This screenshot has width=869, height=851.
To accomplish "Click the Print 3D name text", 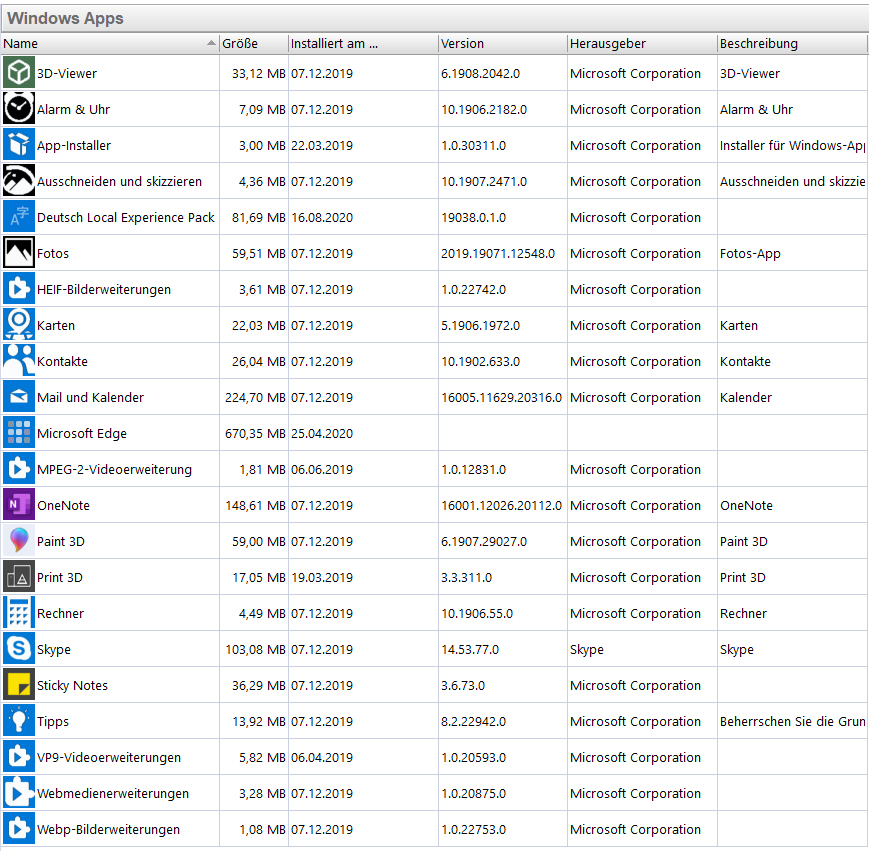I will click(x=60, y=578).
